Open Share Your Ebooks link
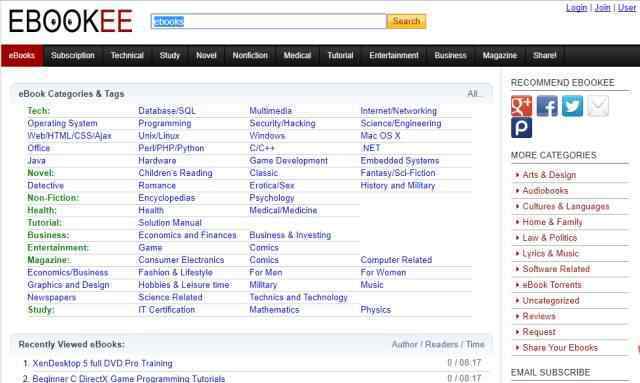Image resolution: width=640 pixels, height=383 pixels. (560, 347)
